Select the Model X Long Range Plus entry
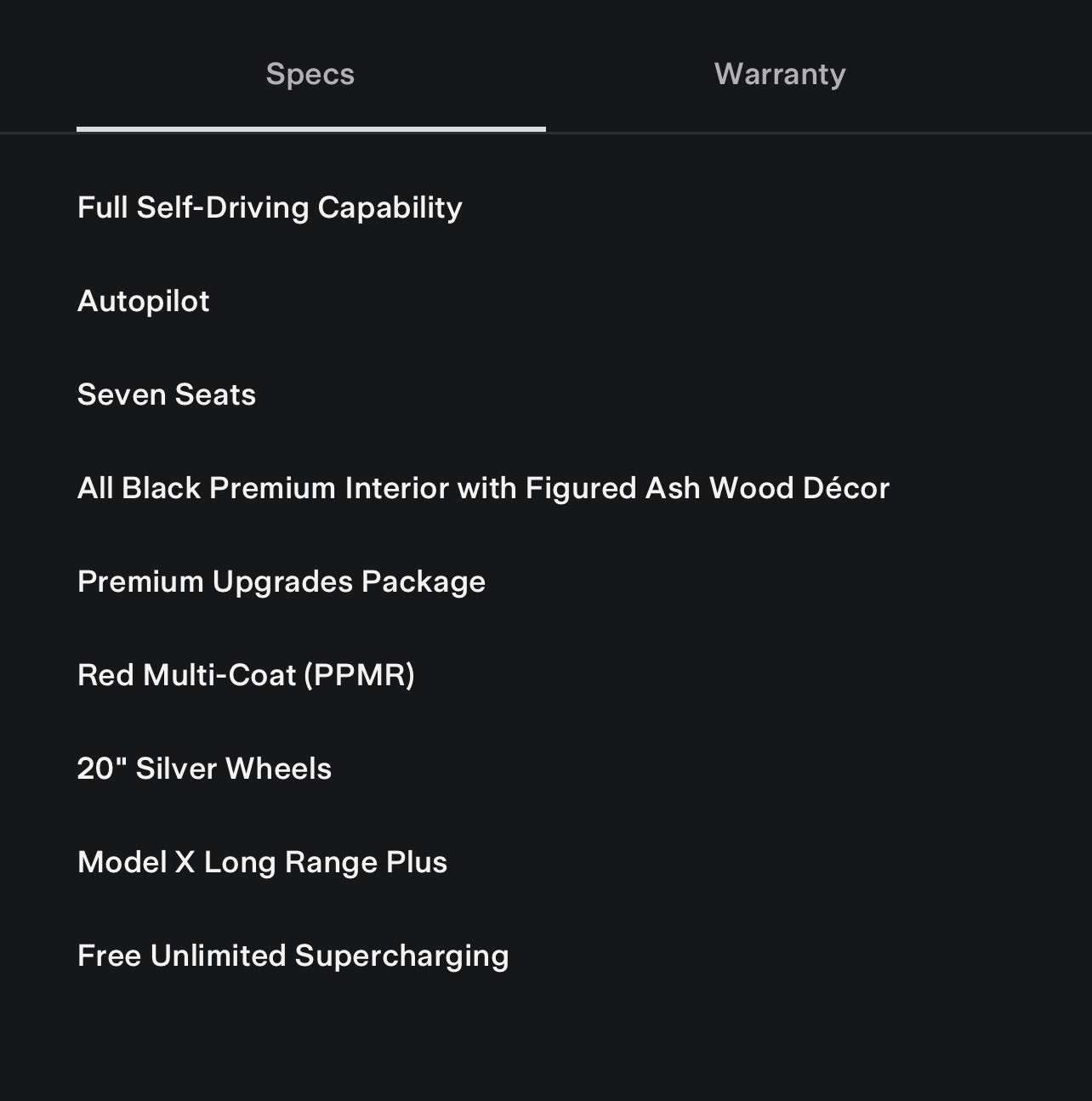The height and width of the screenshot is (1101, 1092). click(x=262, y=862)
